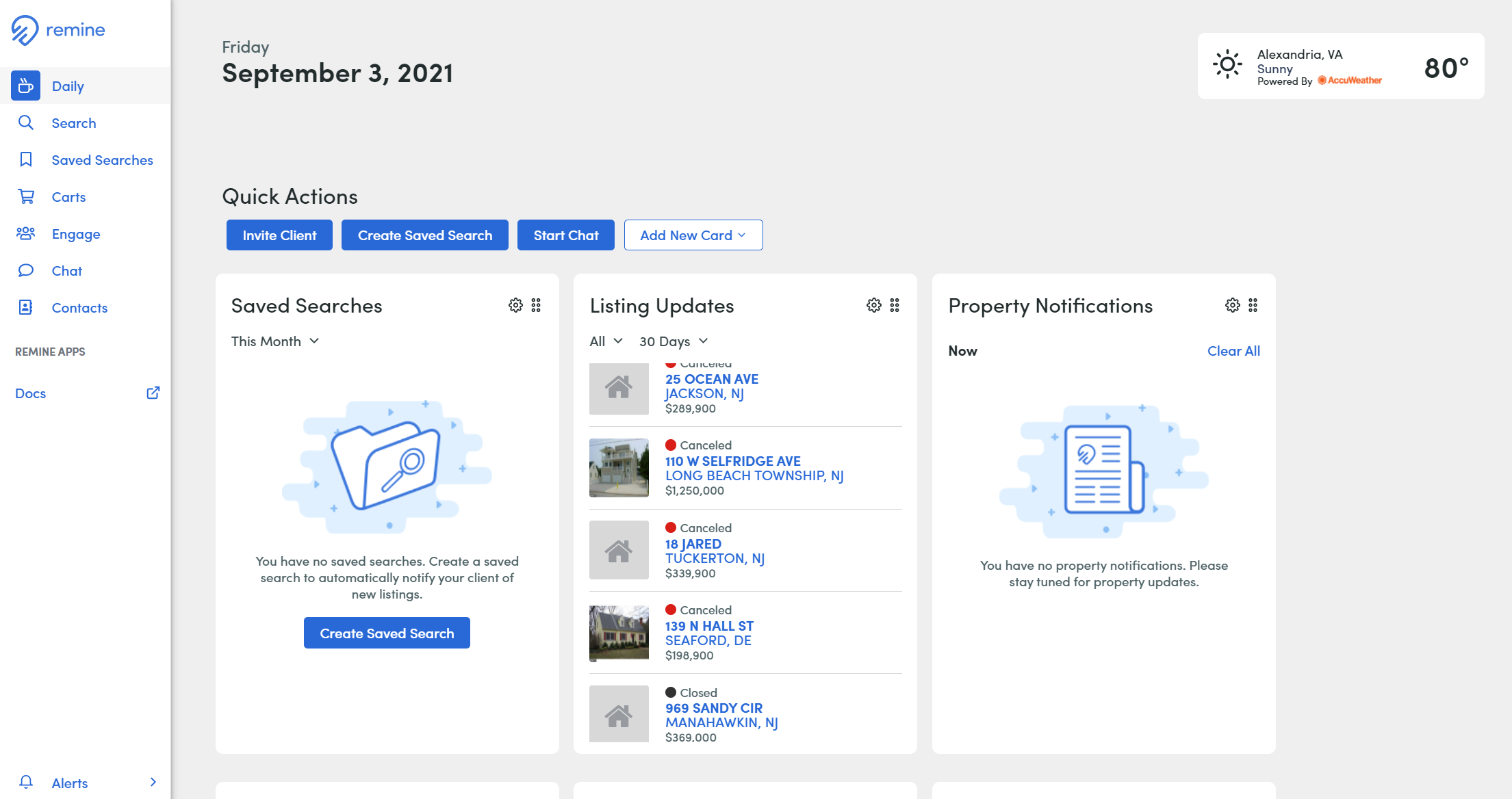1512x799 pixels.
Task: Click the Alerts bell icon
Action: point(26,782)
